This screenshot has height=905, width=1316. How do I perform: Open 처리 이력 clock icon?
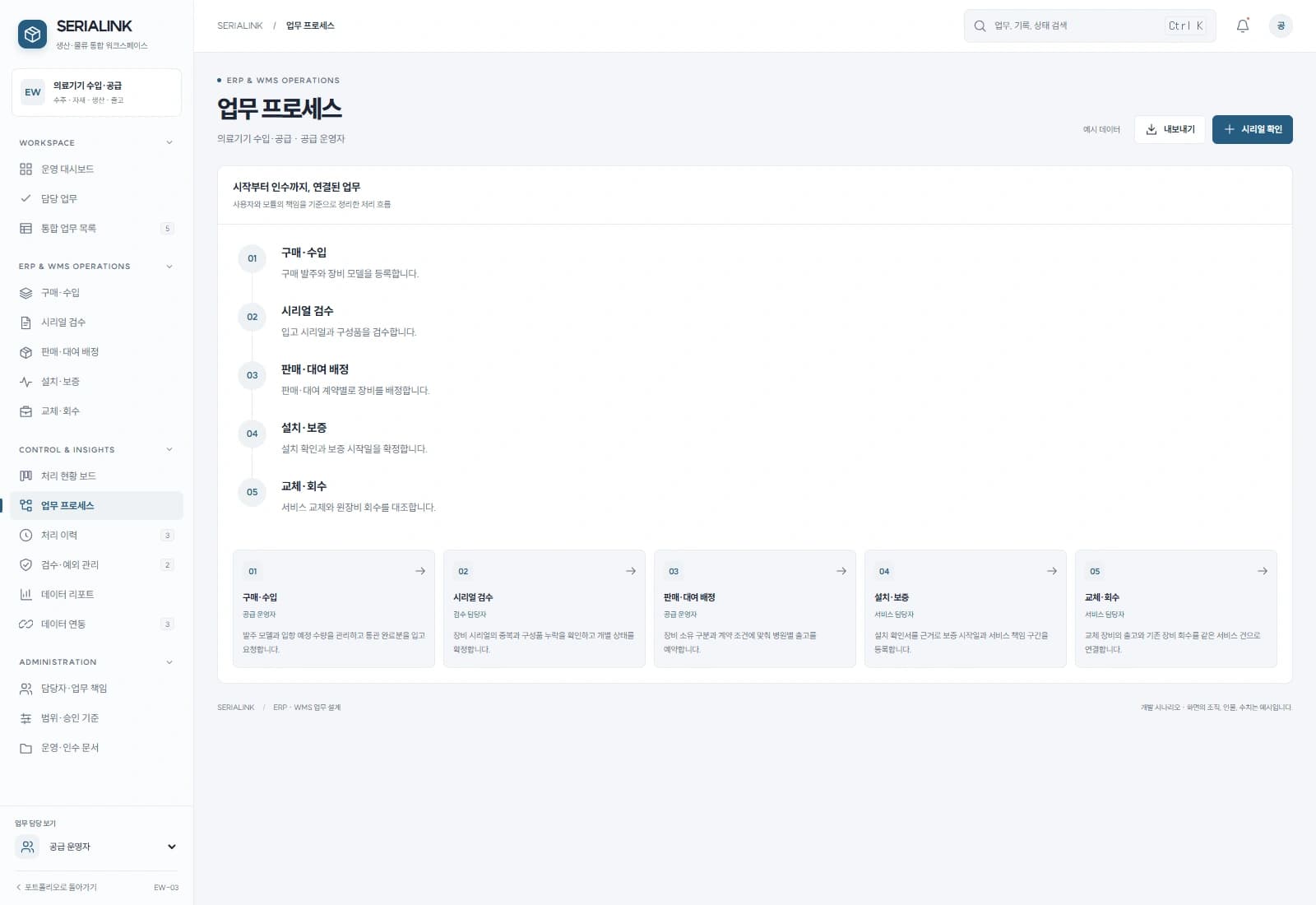point(25,535)
